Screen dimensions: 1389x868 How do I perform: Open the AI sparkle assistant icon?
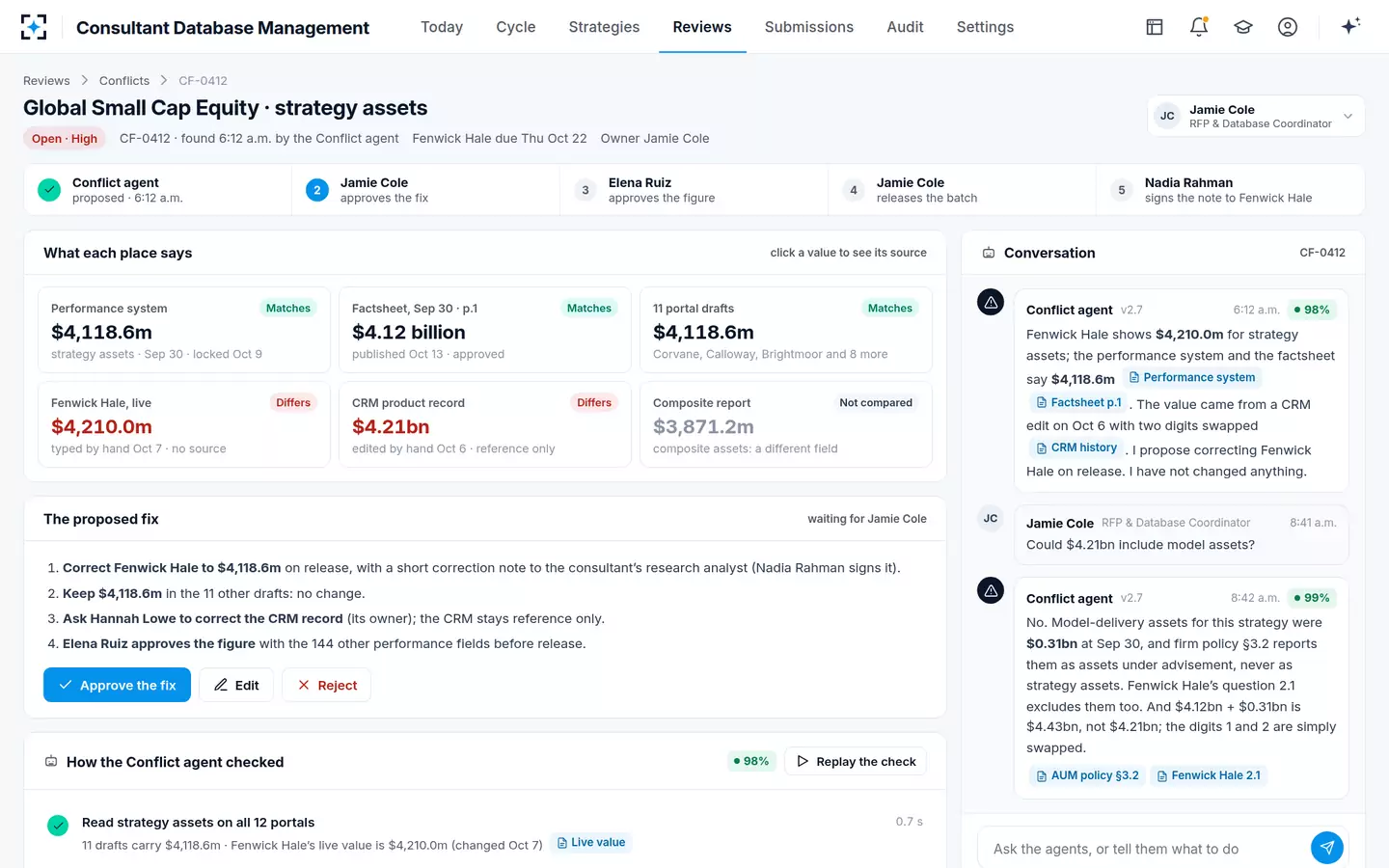1350,26
